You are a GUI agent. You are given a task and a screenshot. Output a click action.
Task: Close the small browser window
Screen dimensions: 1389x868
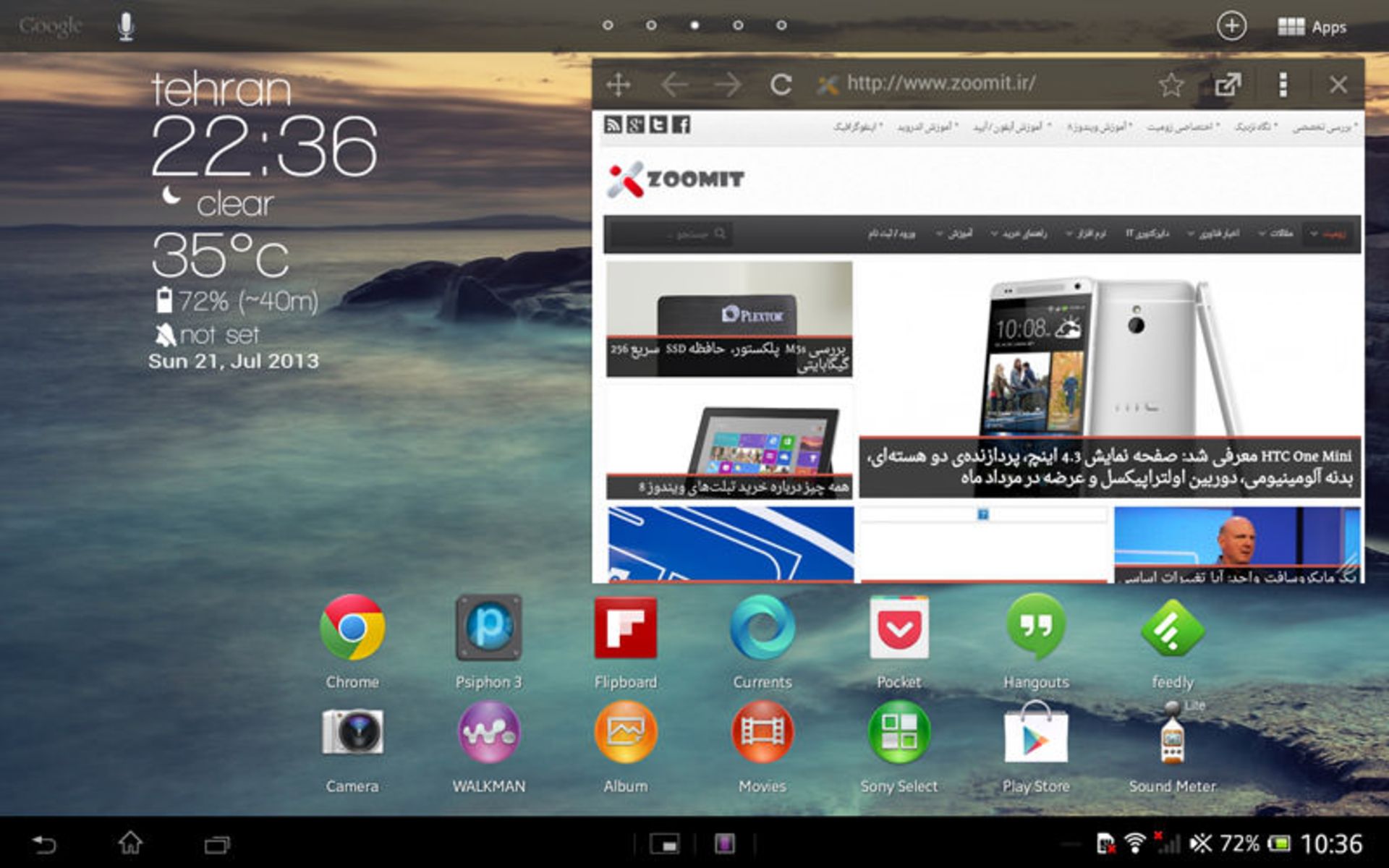(x=1338, y=85)
